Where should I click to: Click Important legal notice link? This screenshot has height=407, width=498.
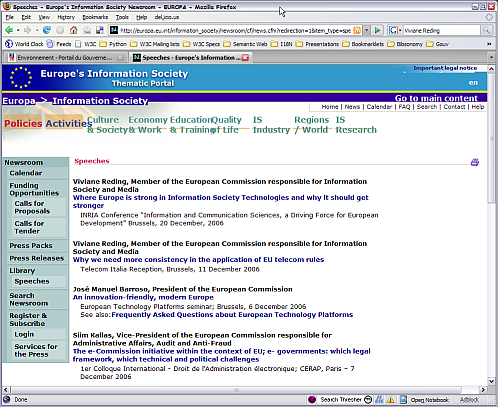click(445, 68)
